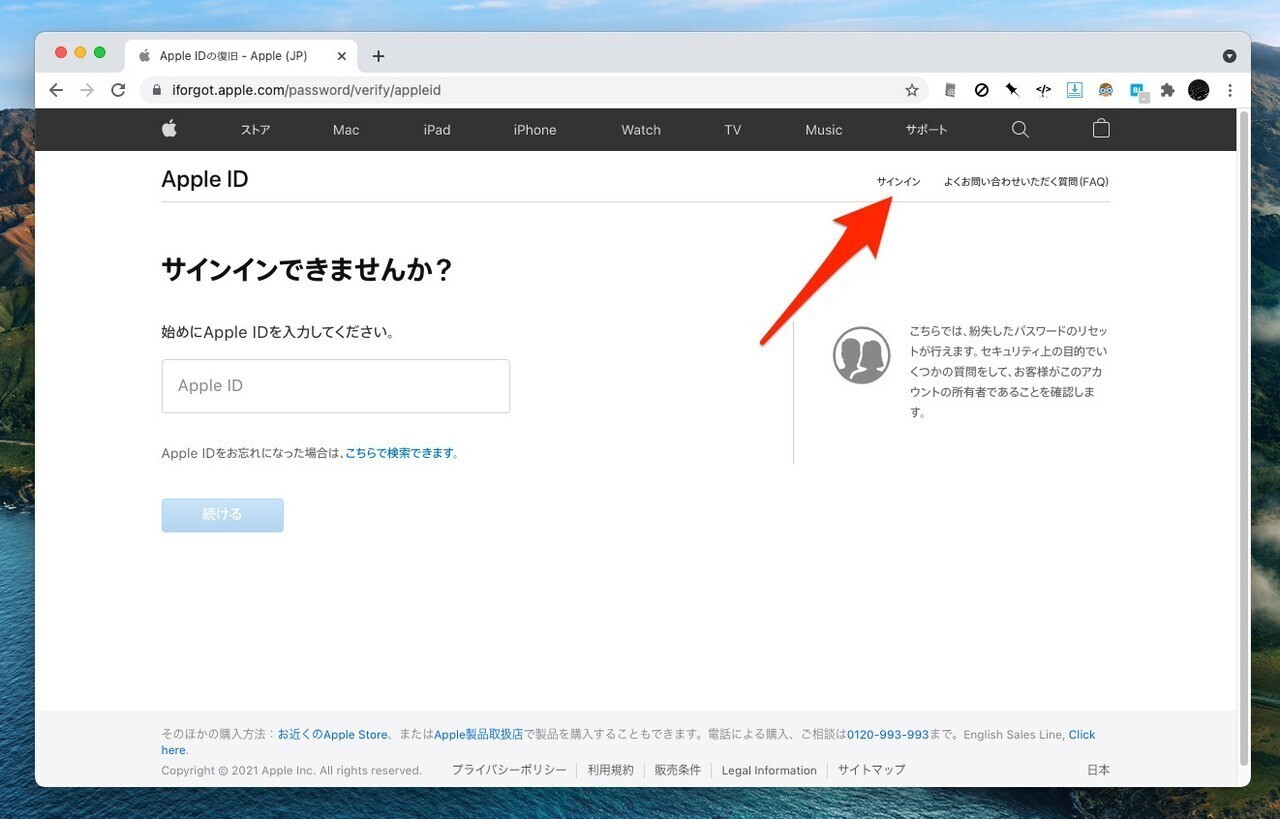1280x819 pixels.
Task: Click the Chrome profile avatar
Action: coord(1198,90)
